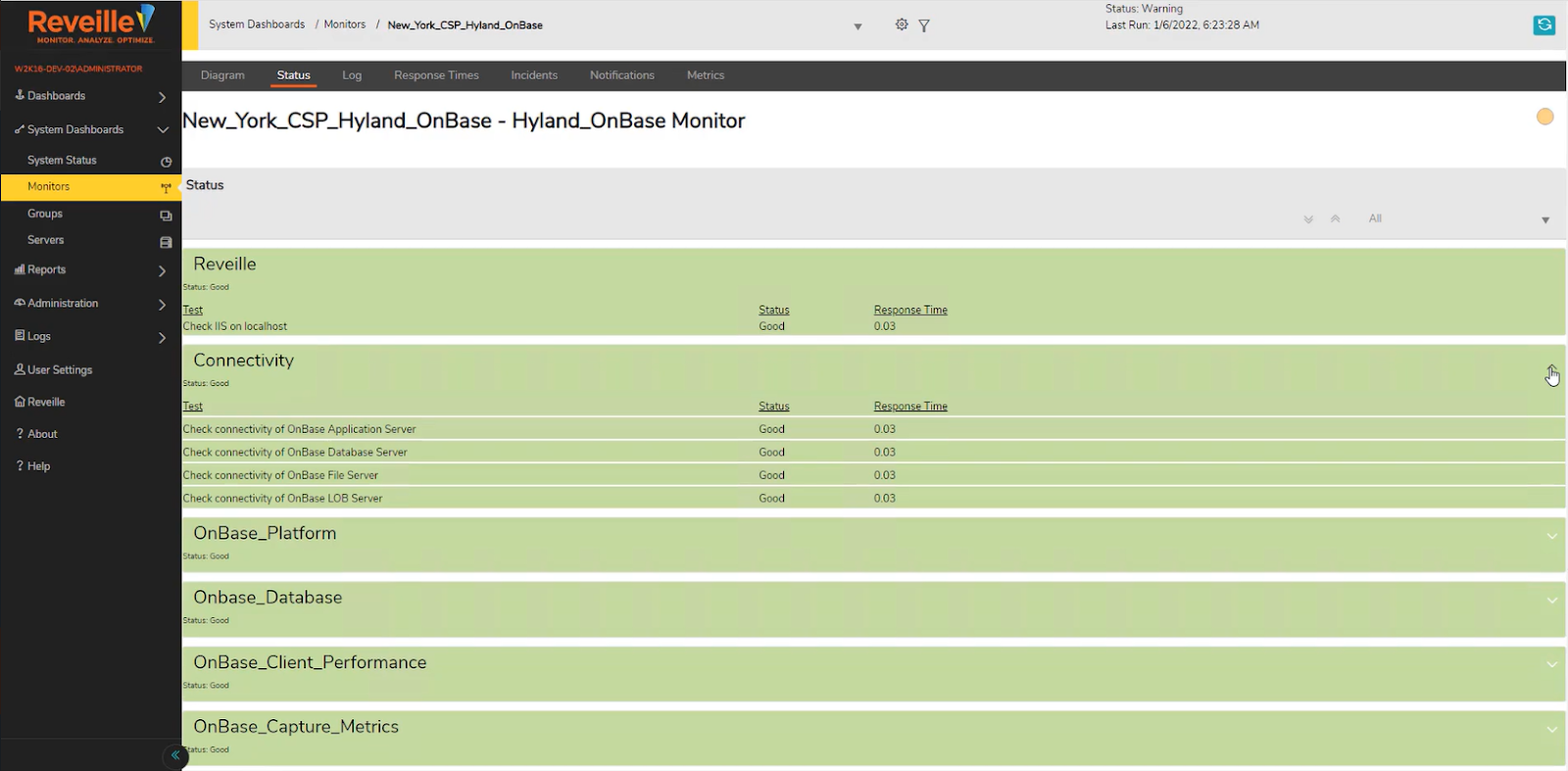Click the Monitors breadcrumb link
Image resolution: width=1568 pixels, height=771 pixels.
tap(345, 24)
